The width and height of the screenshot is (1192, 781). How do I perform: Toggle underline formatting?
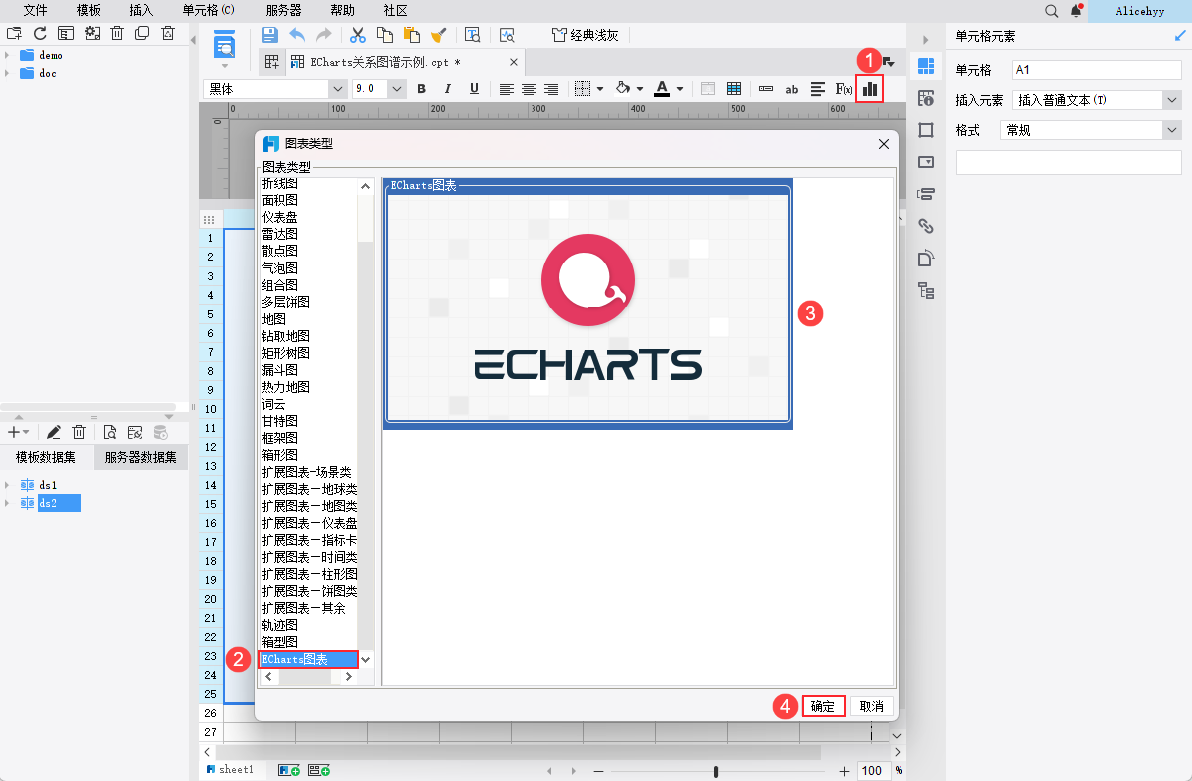474,89
